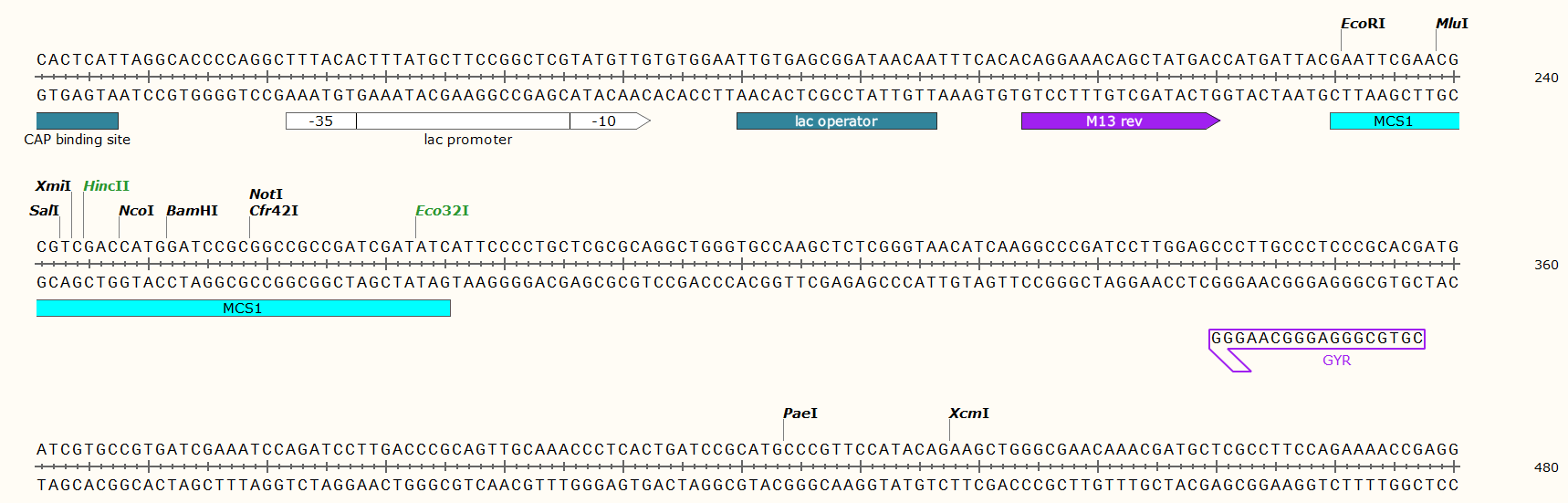This screenshot has width=1568, height=503.
Task: Select the NotI restriction enzyme label
Action: (266, 194)
